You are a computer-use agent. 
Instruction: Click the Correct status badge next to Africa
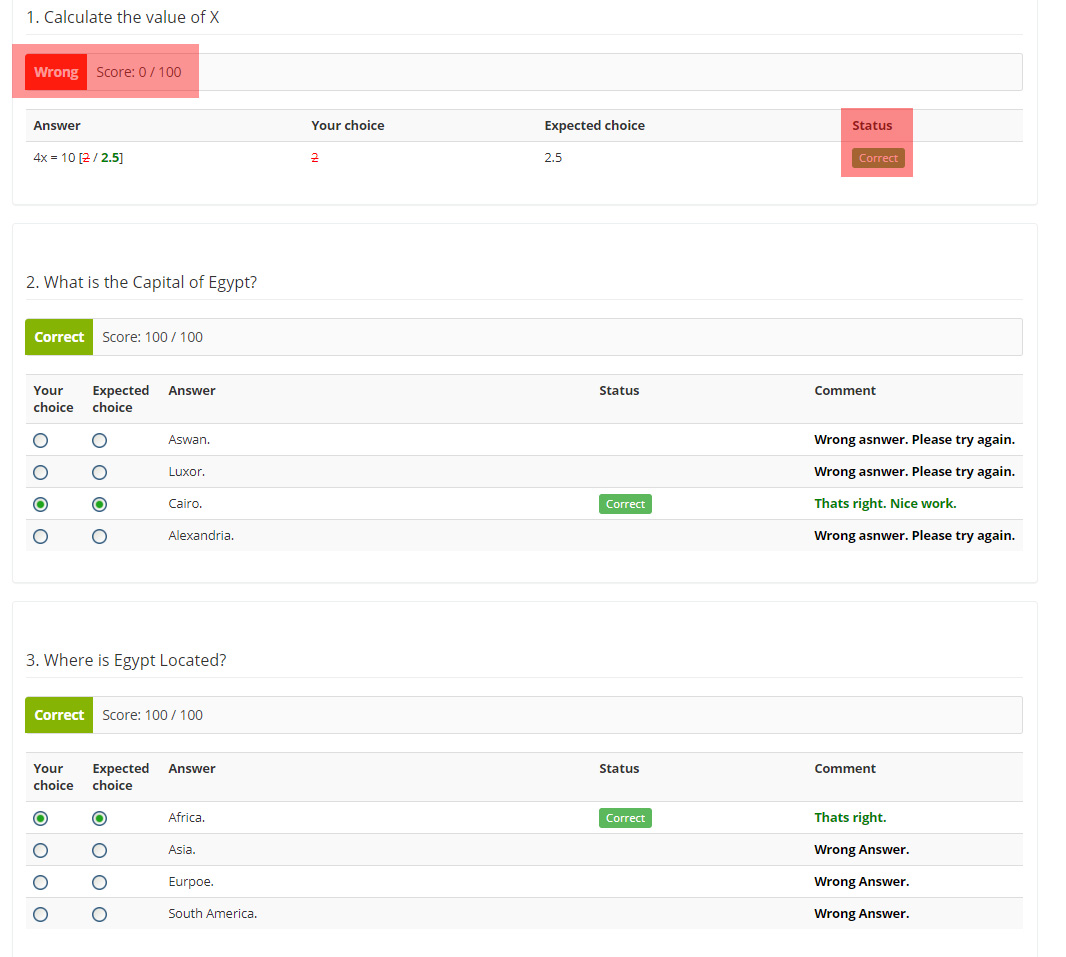[625, 817]
